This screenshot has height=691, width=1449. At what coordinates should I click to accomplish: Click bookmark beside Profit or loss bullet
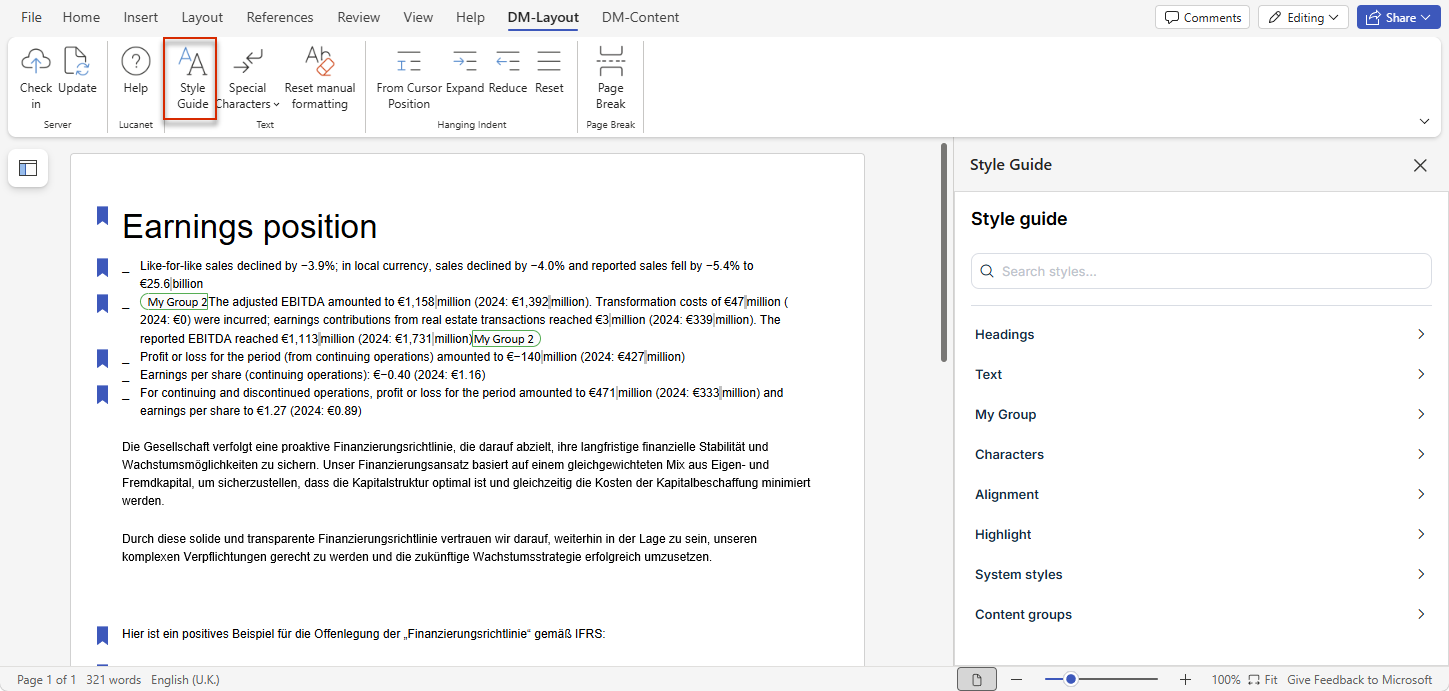pyautogui.click(x=102, y=358)
